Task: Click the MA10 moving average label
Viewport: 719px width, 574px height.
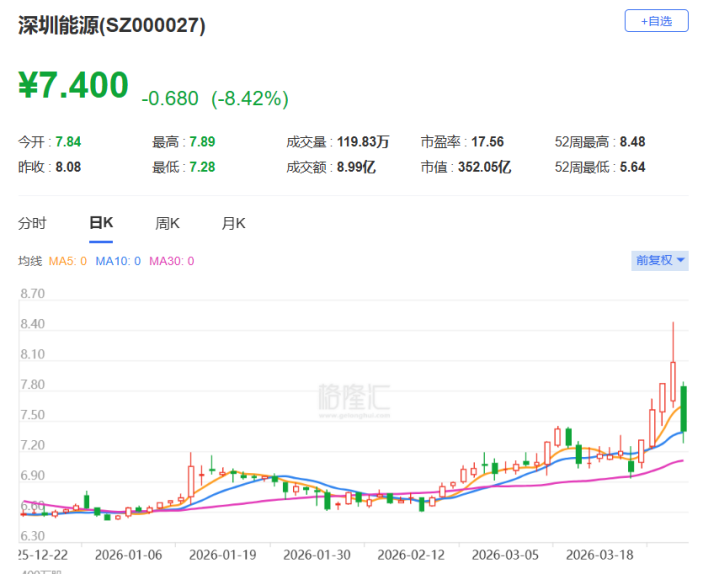Action: (x=118, y=261)
